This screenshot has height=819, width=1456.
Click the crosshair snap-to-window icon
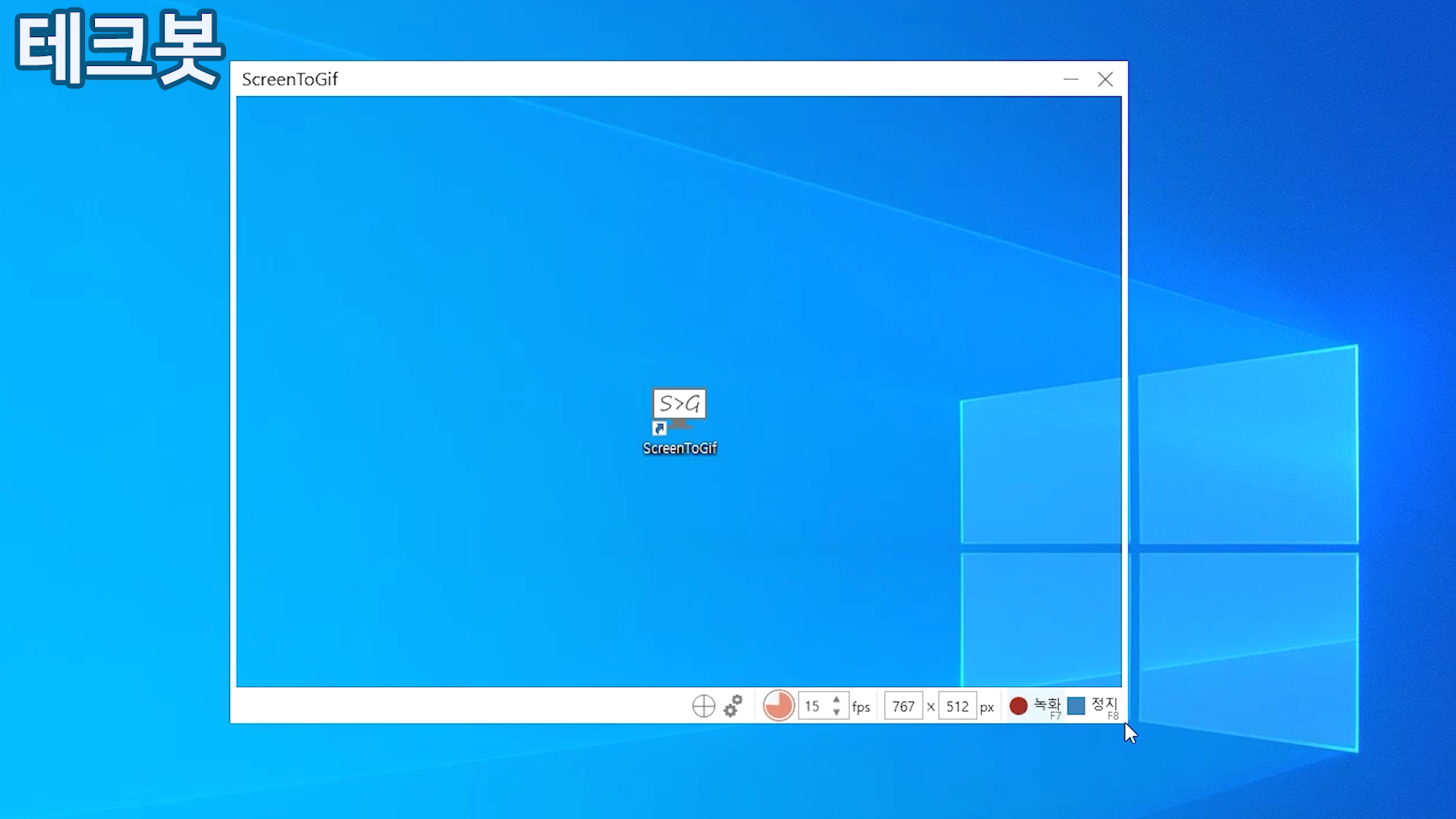[704, 706]
